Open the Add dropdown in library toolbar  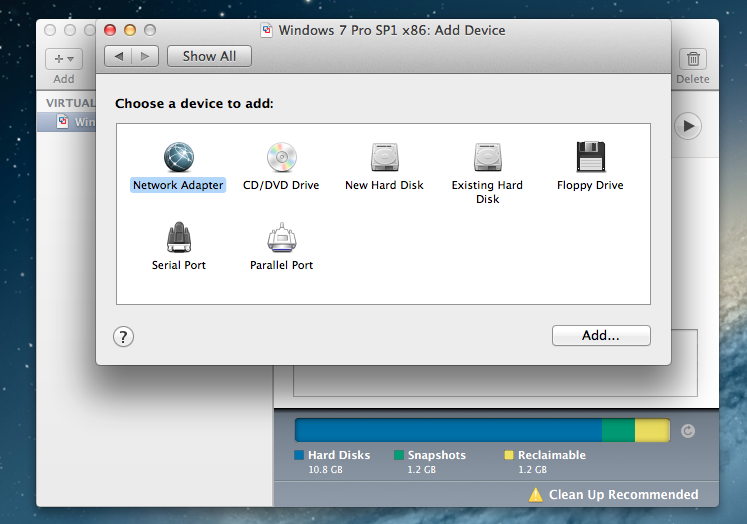pos(64,59)
